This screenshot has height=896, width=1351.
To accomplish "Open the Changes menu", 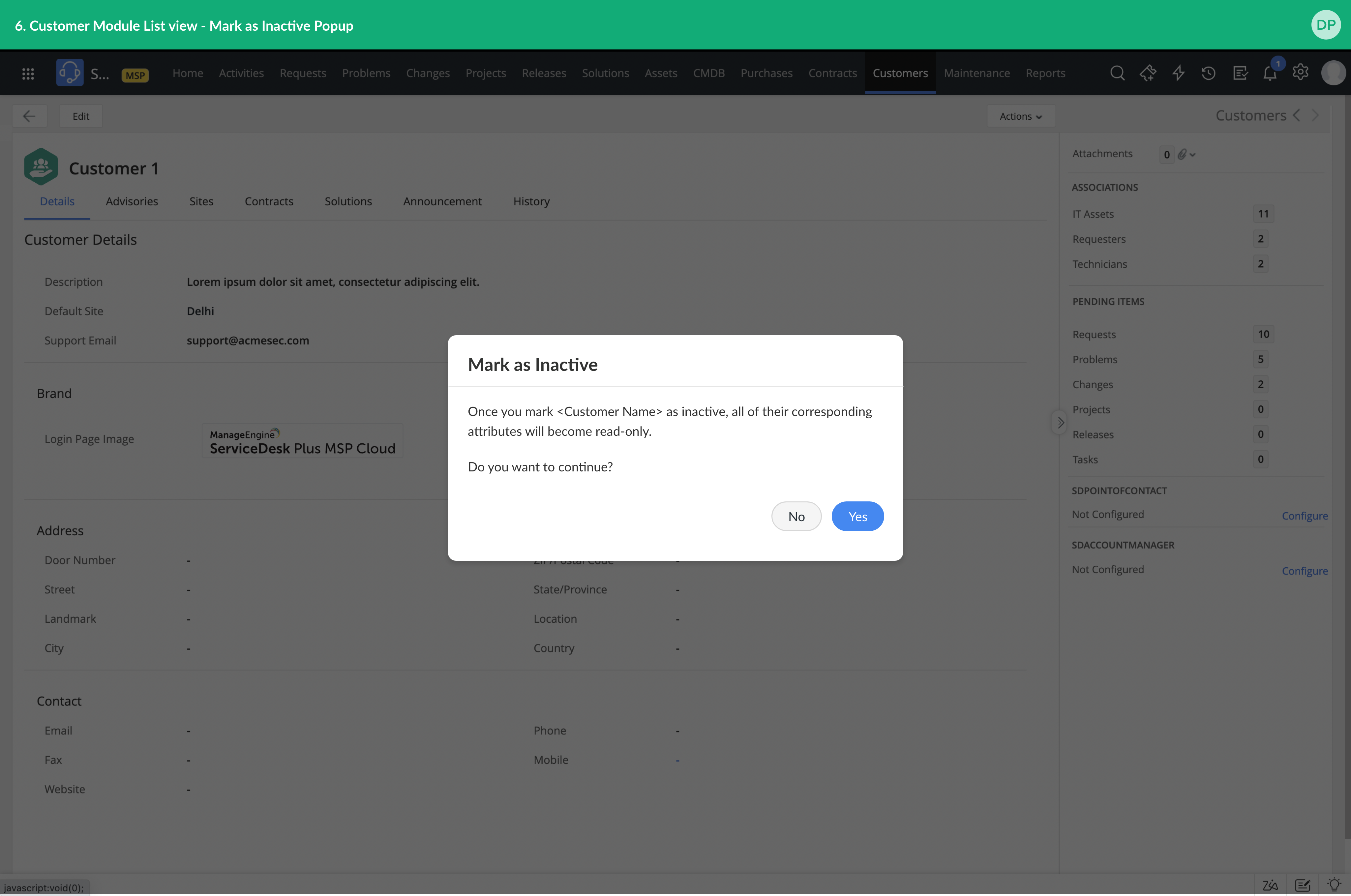I will click(x=428, y=73).
